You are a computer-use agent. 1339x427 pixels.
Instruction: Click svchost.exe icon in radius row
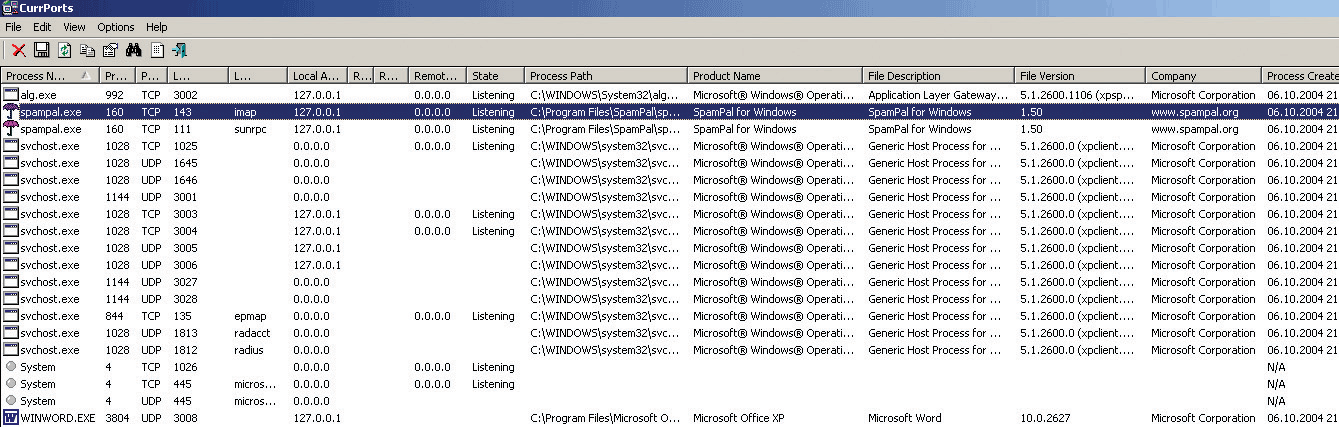click(x=11, y=350)
